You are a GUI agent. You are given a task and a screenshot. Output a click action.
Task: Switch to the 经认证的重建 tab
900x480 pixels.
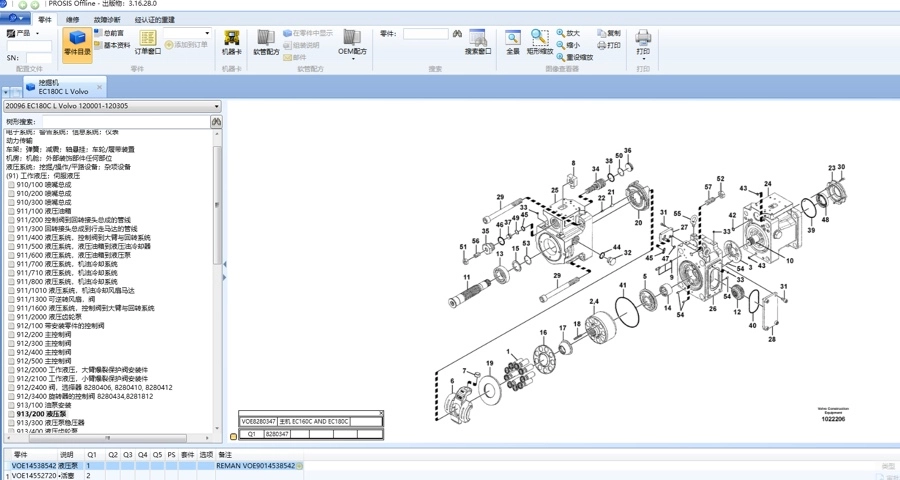[155, 20]
